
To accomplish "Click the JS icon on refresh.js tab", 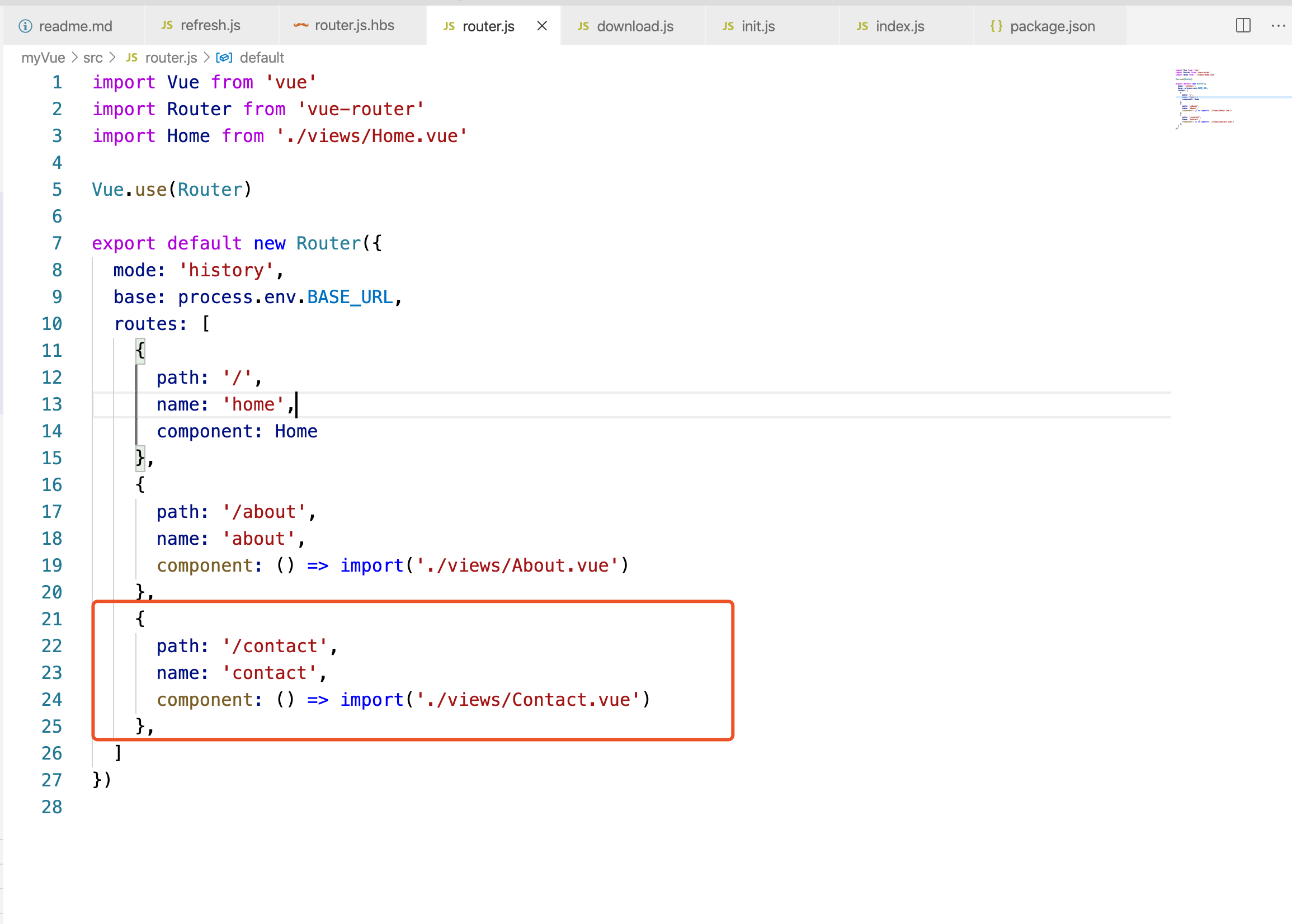I will tap(167, 26).
